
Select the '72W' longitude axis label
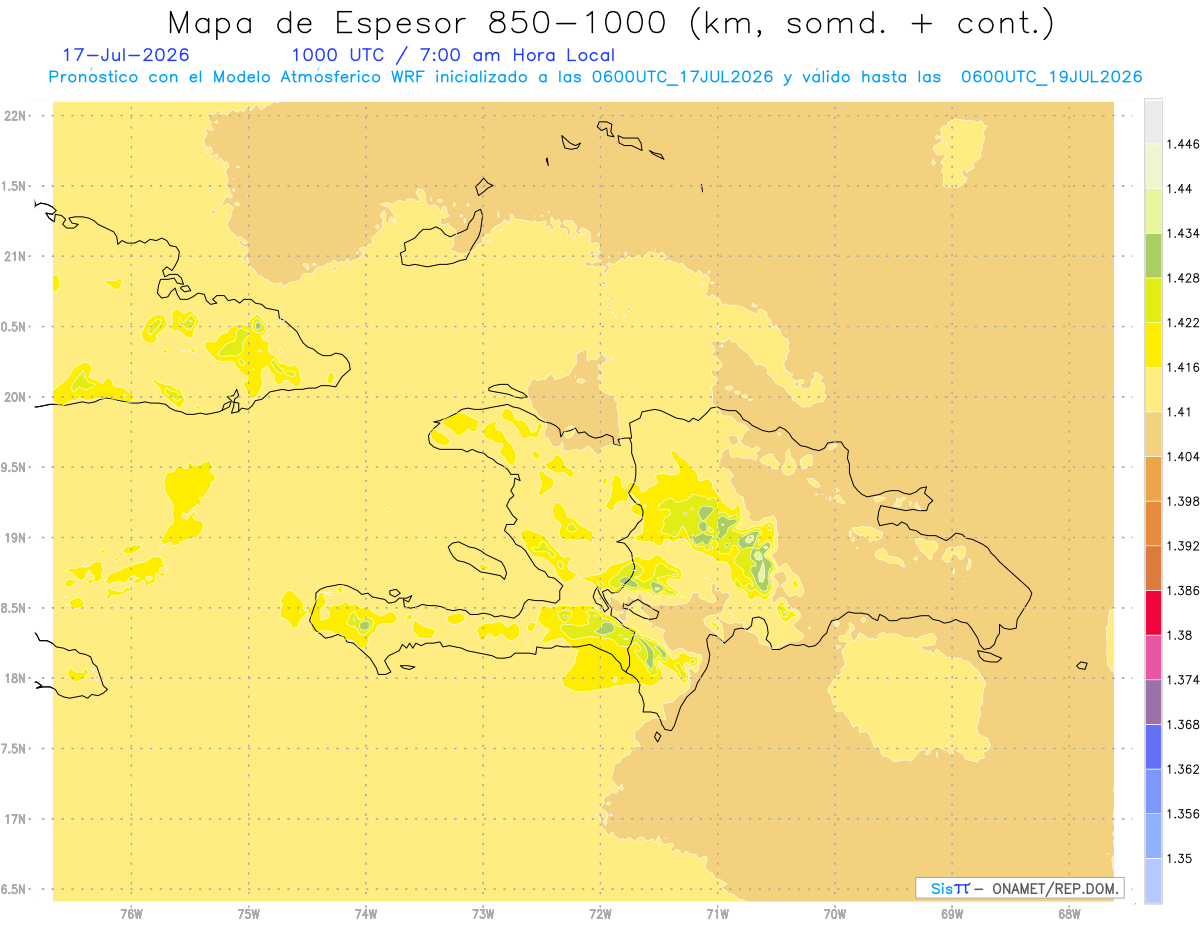coord(601,913)
